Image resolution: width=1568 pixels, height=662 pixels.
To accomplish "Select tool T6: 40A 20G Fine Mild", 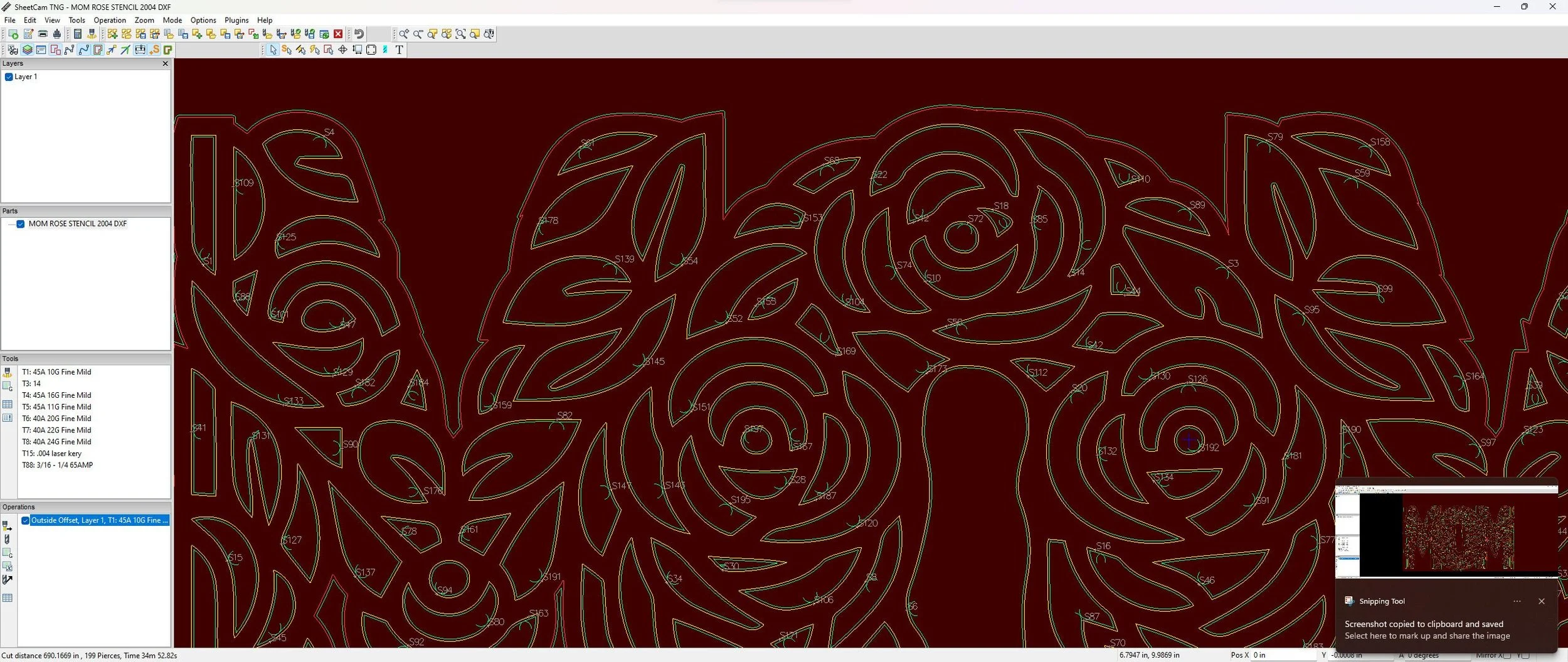I will click(56, 419).
